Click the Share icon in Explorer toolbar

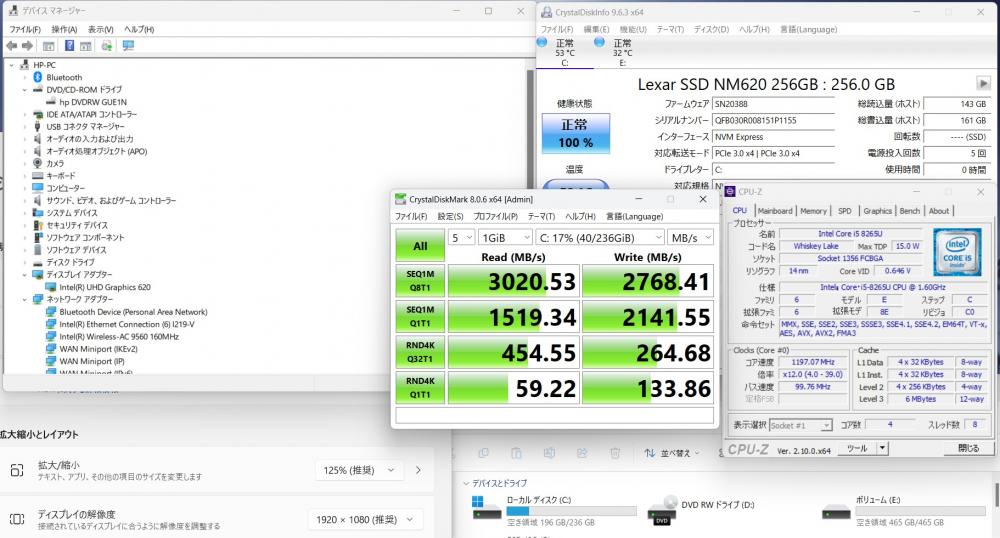pyautogui.click(x=582, y=453)
